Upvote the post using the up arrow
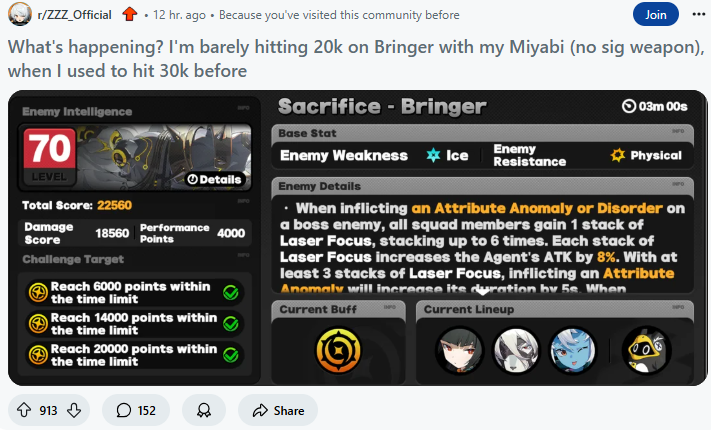The height and width of the screenshot is (431, 711). pyautogui.click(x=24, y=410)
